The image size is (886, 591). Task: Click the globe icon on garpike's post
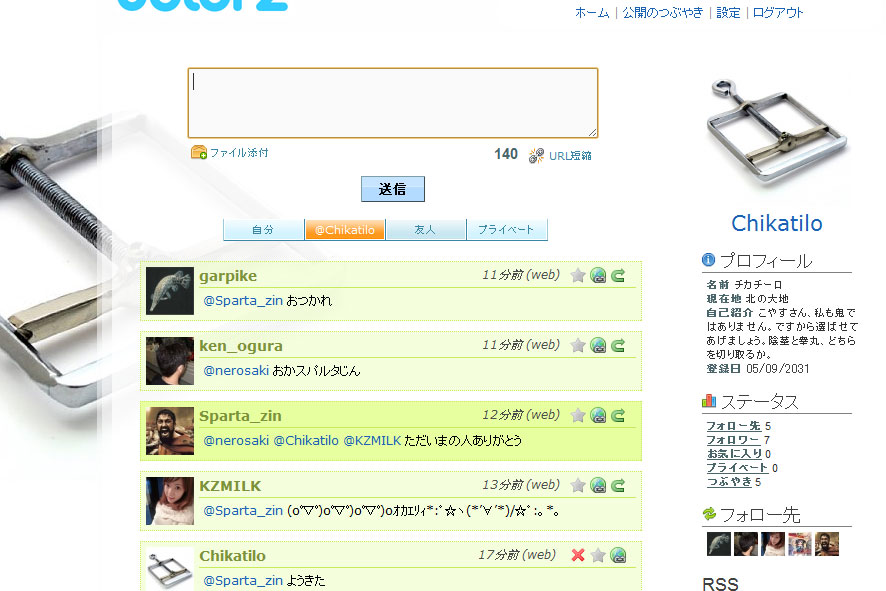tap(598, 275)
